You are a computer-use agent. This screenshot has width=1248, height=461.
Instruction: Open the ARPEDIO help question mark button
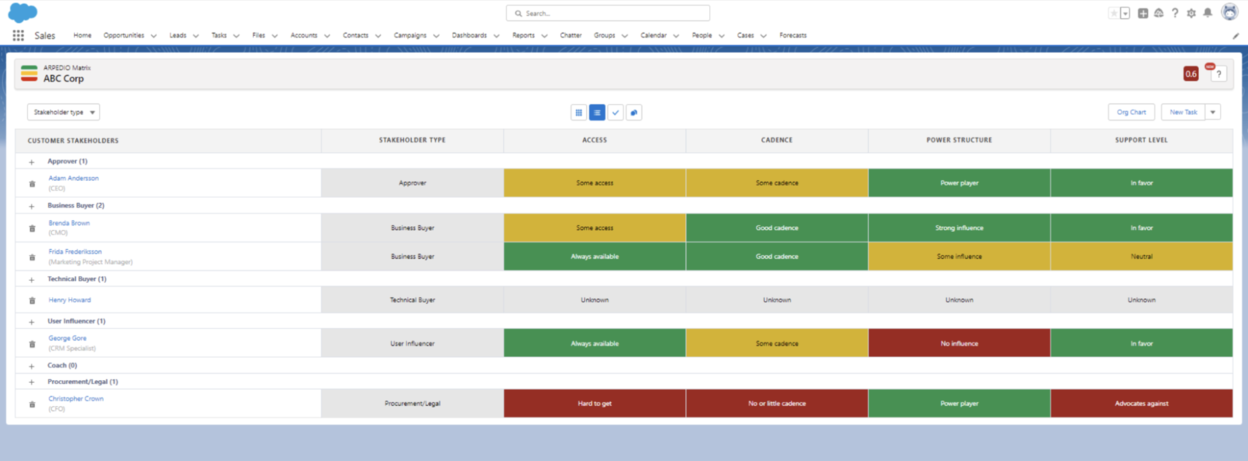pyautogui.click(x=1219, y=74)
